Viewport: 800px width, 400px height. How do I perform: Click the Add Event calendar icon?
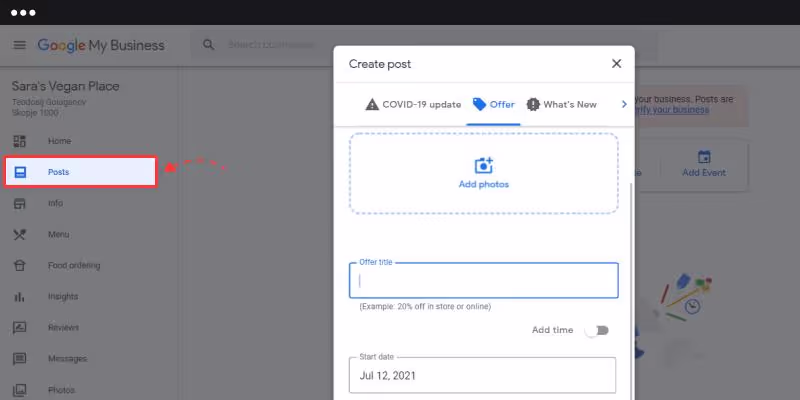pos(704,157)
